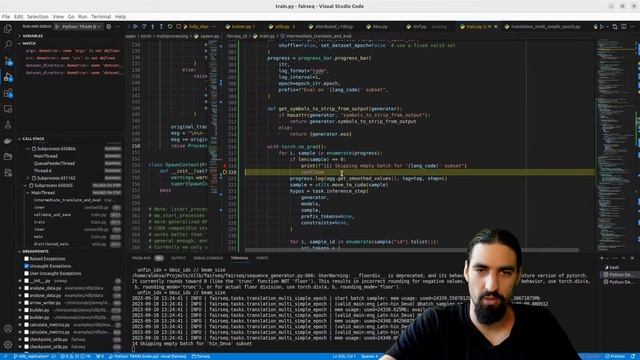640x360 pixels.
Task: Open the Testing flask view
Action: [8, 125]
